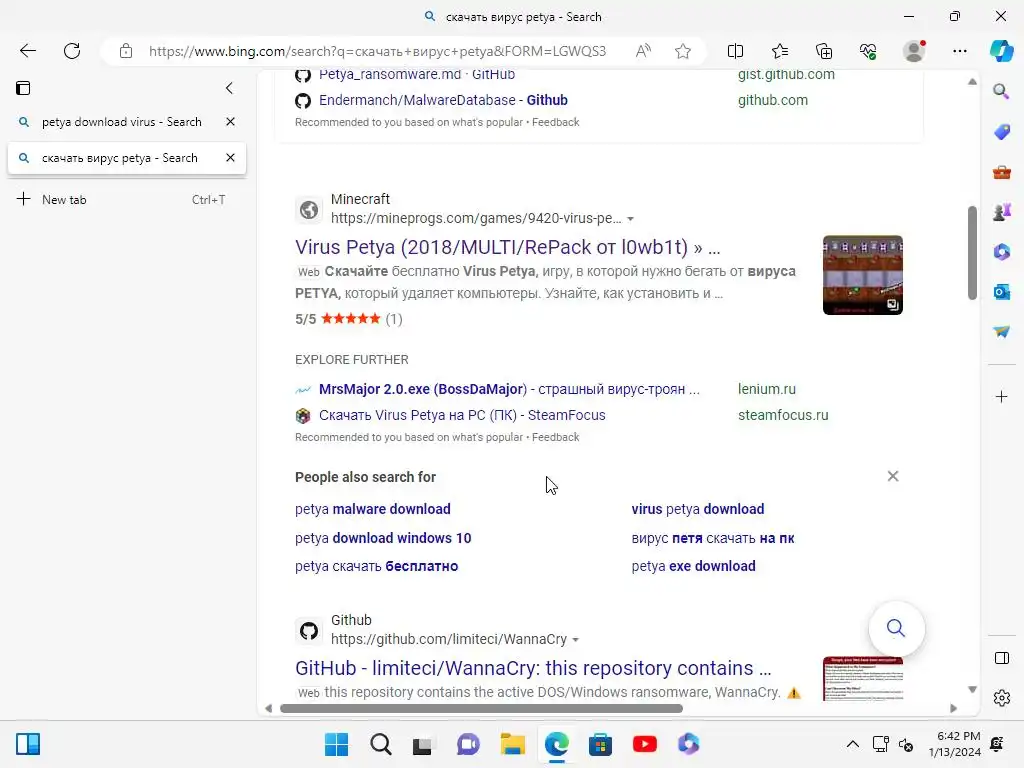Open sidebar Games chess icon
Viewport: 1024px width, 768px height.
tap(1001, 212)
